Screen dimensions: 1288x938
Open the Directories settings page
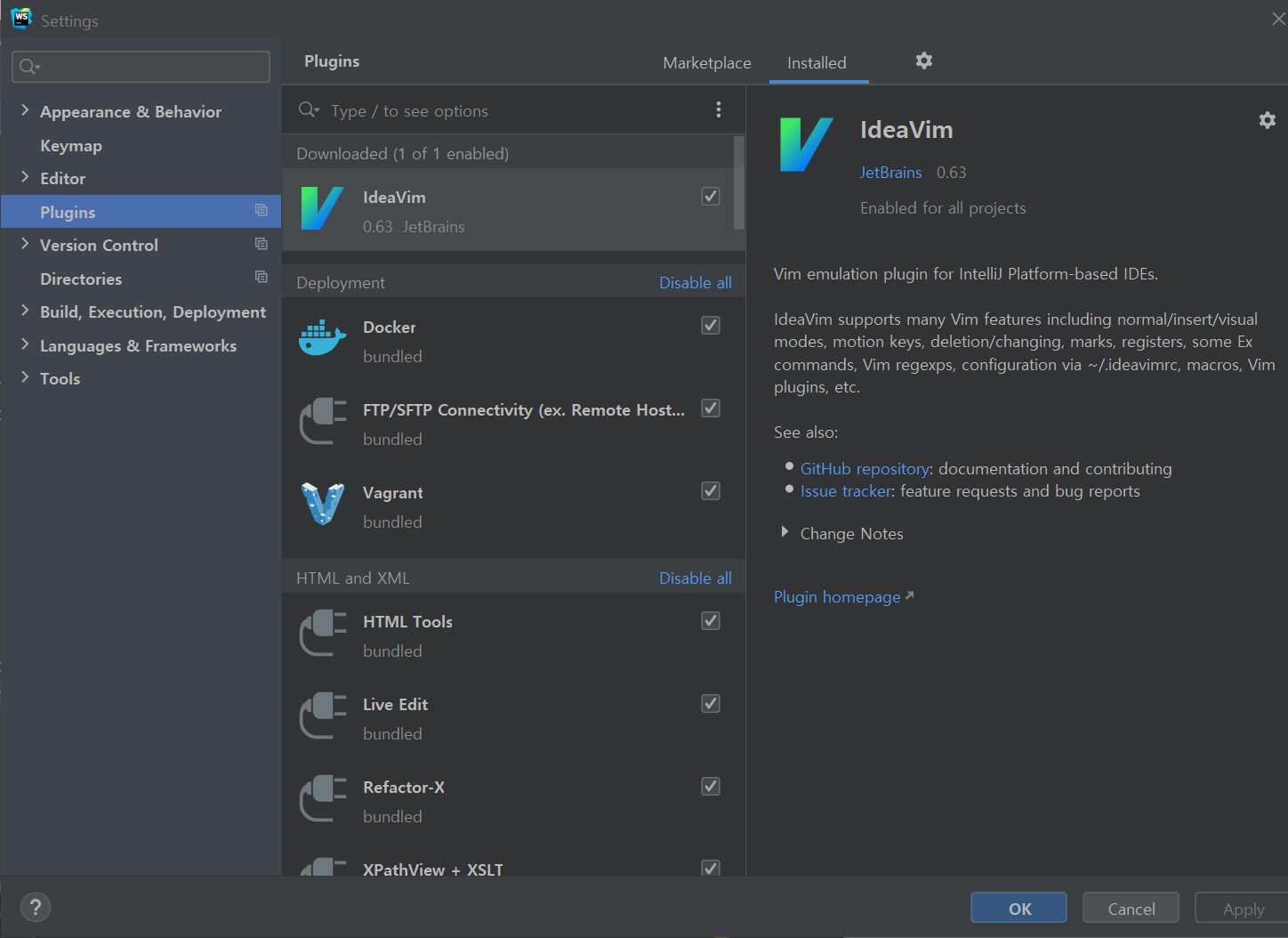click(81, 279)
